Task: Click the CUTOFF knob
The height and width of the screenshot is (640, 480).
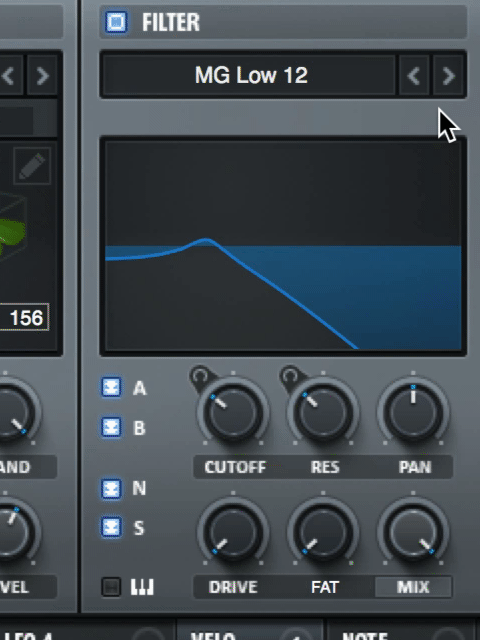Action: tap(233, 412)
